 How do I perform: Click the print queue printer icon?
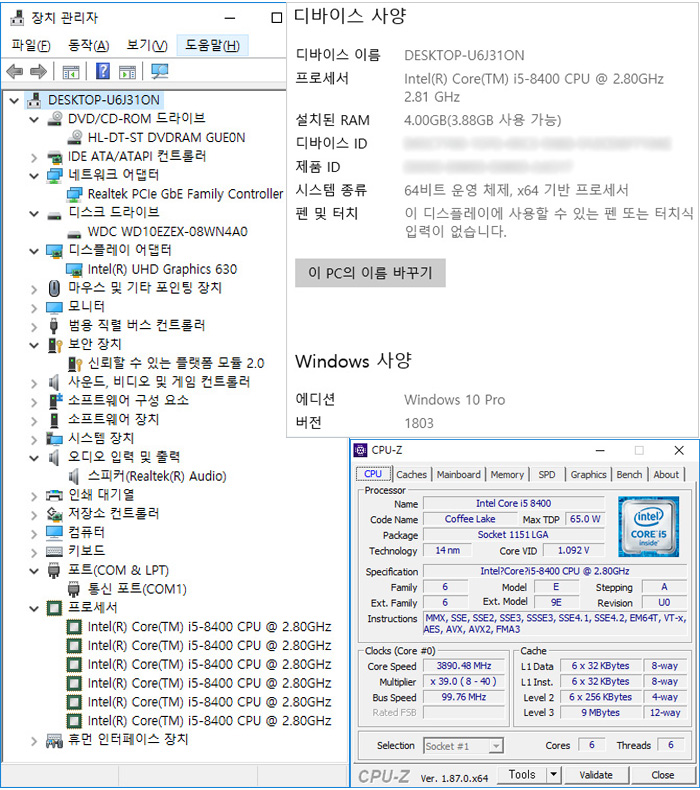tap(54, 495)
